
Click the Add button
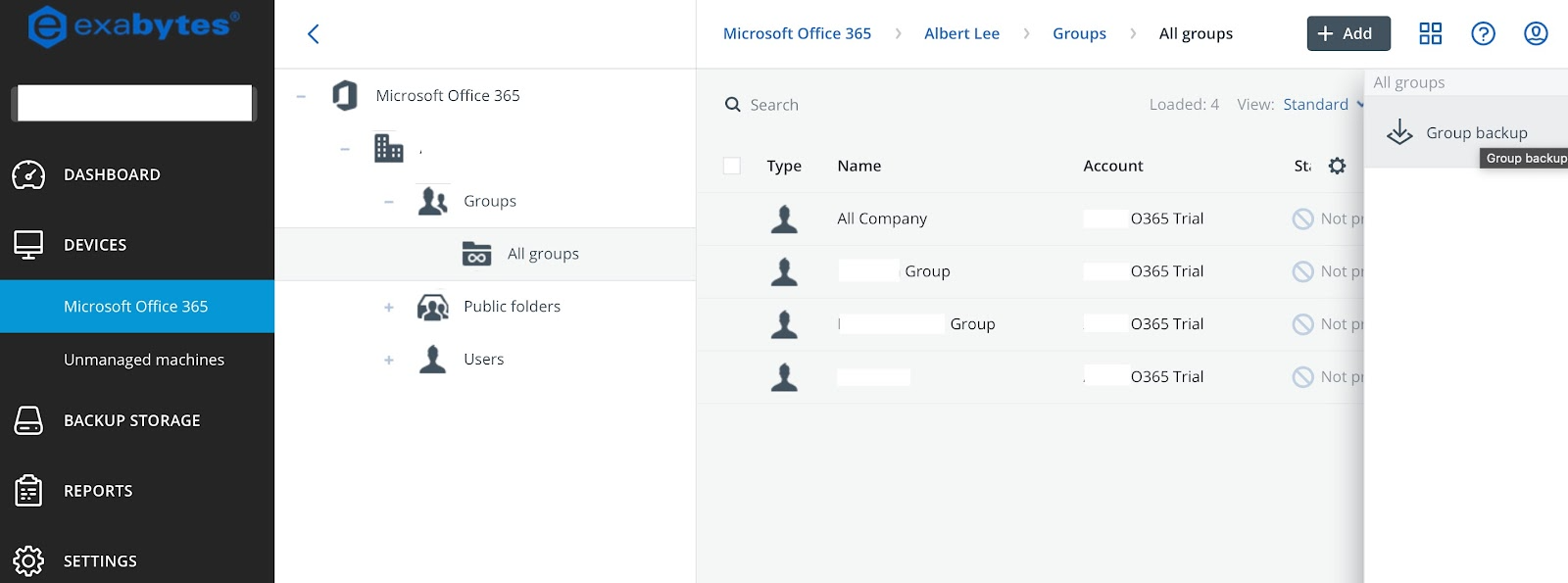pyautogui.click(x=1348, y=33)
